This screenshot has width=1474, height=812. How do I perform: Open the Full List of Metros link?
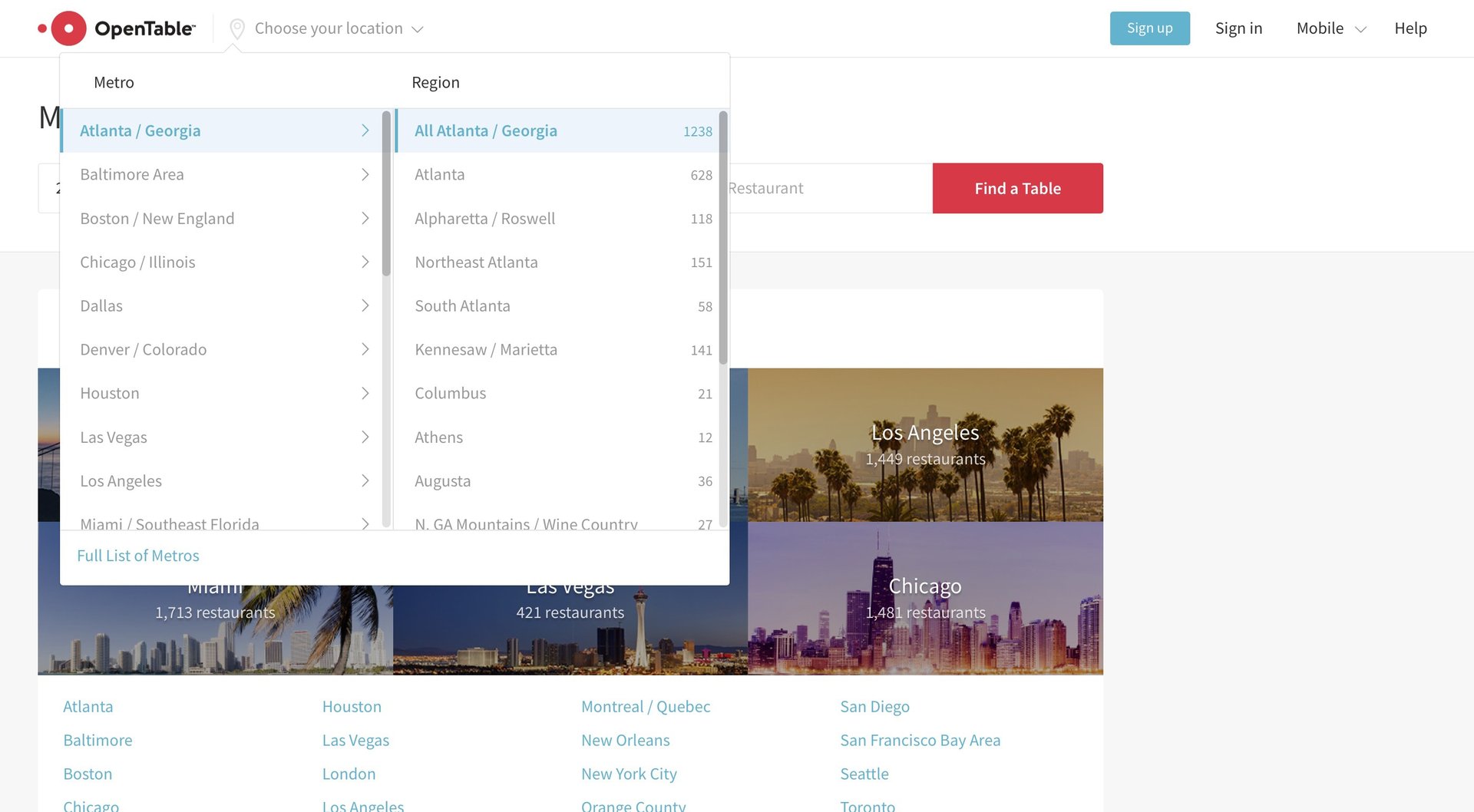(x=137, y=555)
